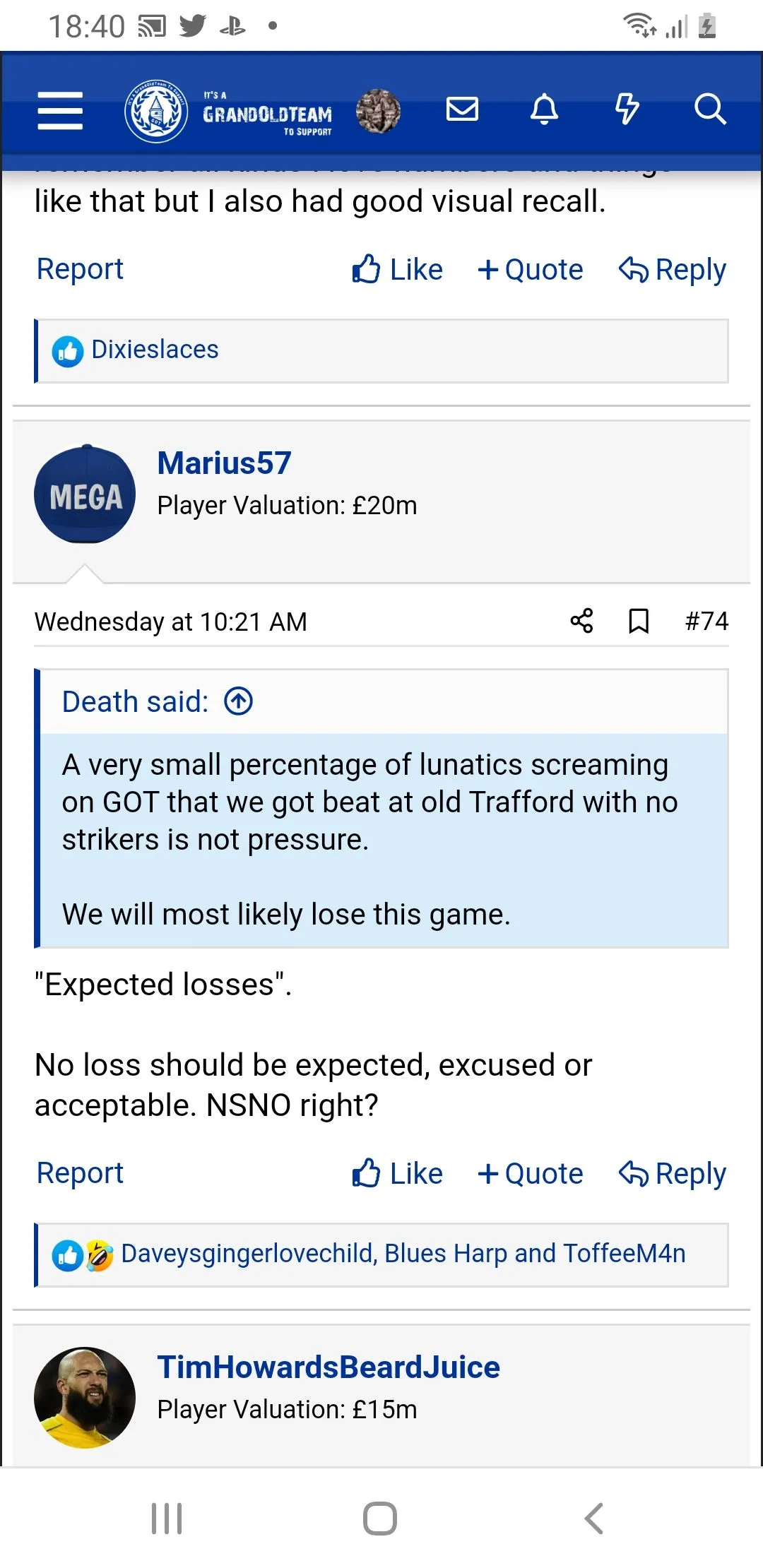Open Marius57's profile name link

tap(224, 463)
